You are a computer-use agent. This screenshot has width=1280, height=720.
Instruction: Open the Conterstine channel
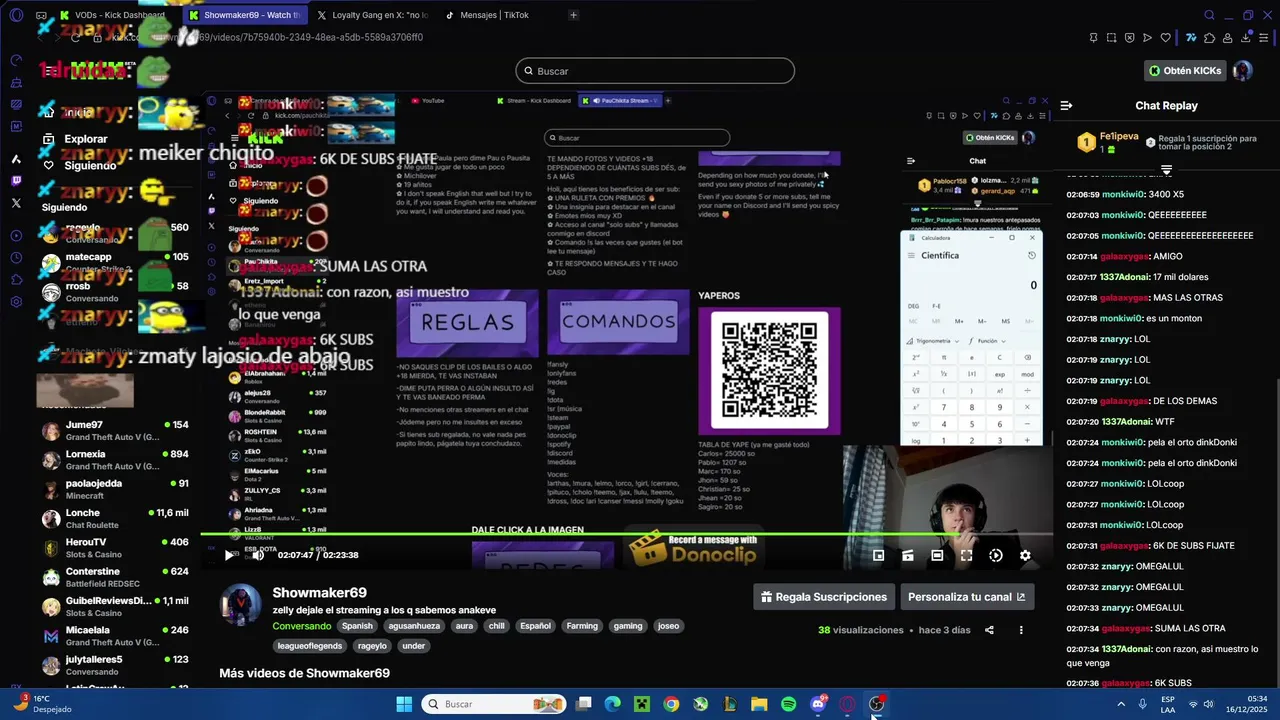(x=115, y=577)
